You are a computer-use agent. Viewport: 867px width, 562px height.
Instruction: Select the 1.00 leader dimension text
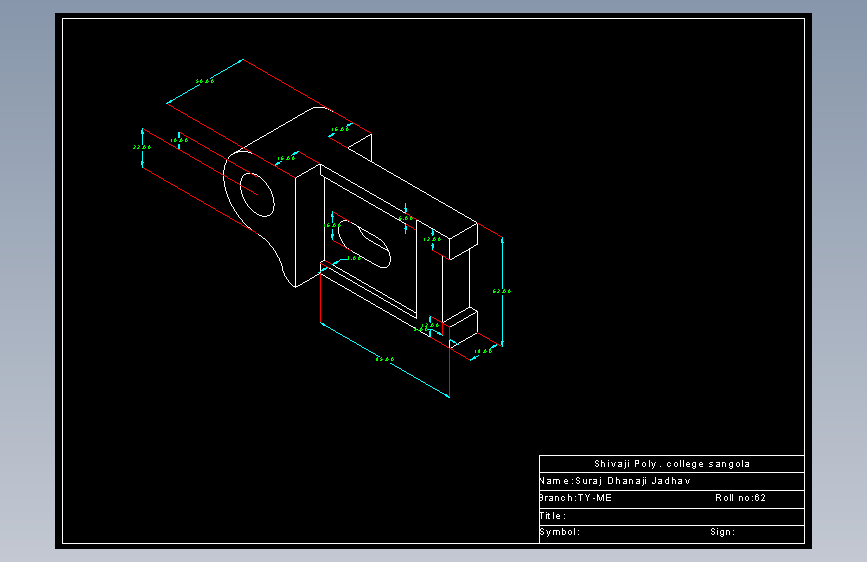(x=354, y=258)
